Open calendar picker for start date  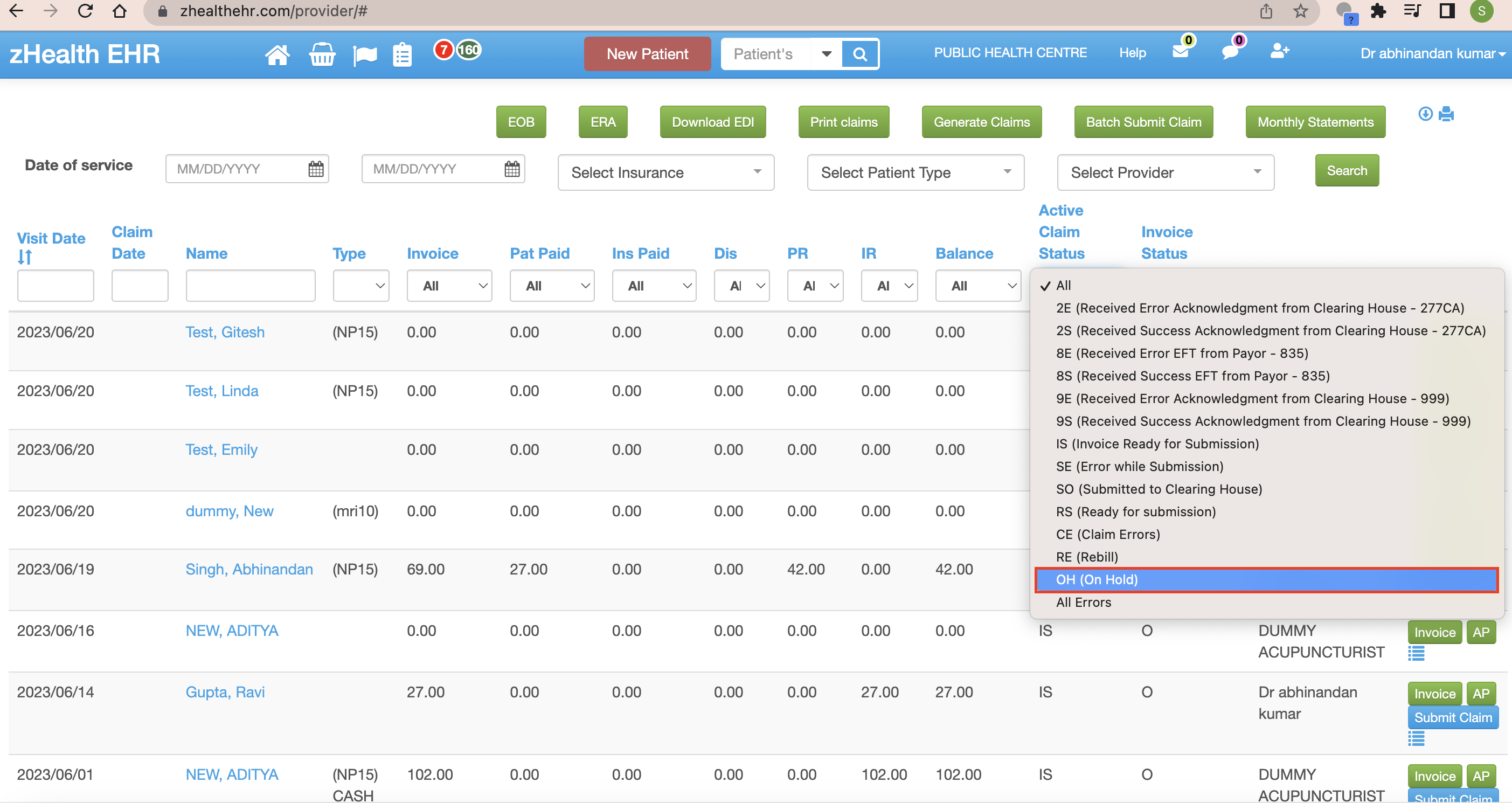pyautogui.click(x=316, y=169)
